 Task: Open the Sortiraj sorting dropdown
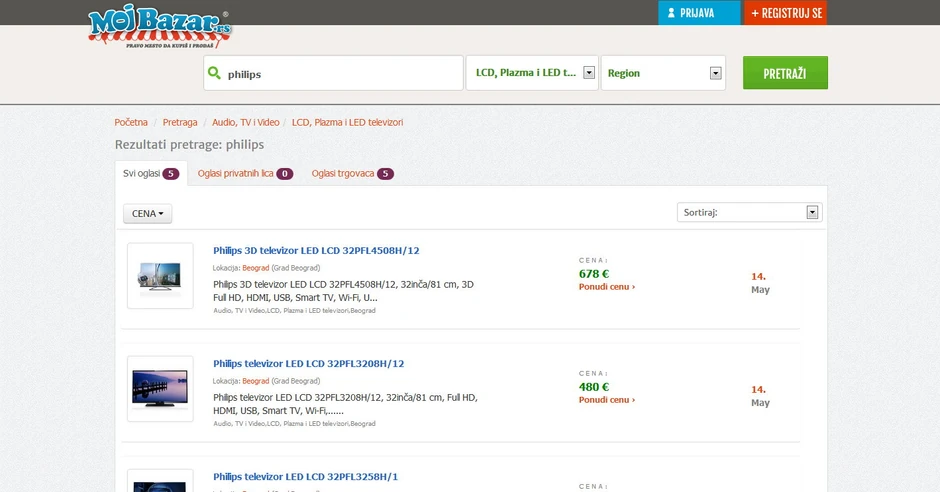point(749,212)
